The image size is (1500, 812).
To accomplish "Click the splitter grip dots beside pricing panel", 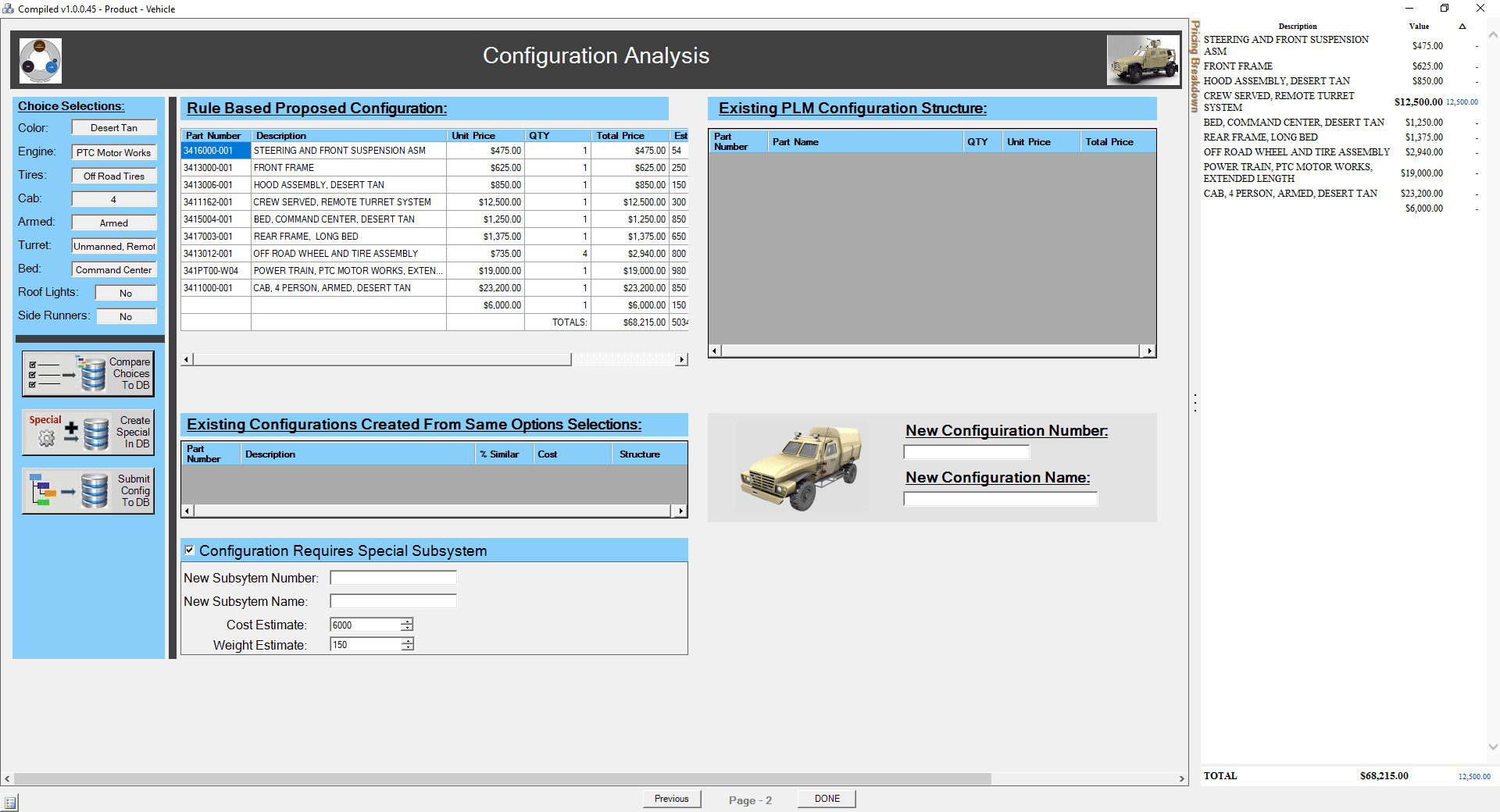I will [1195, 403].
